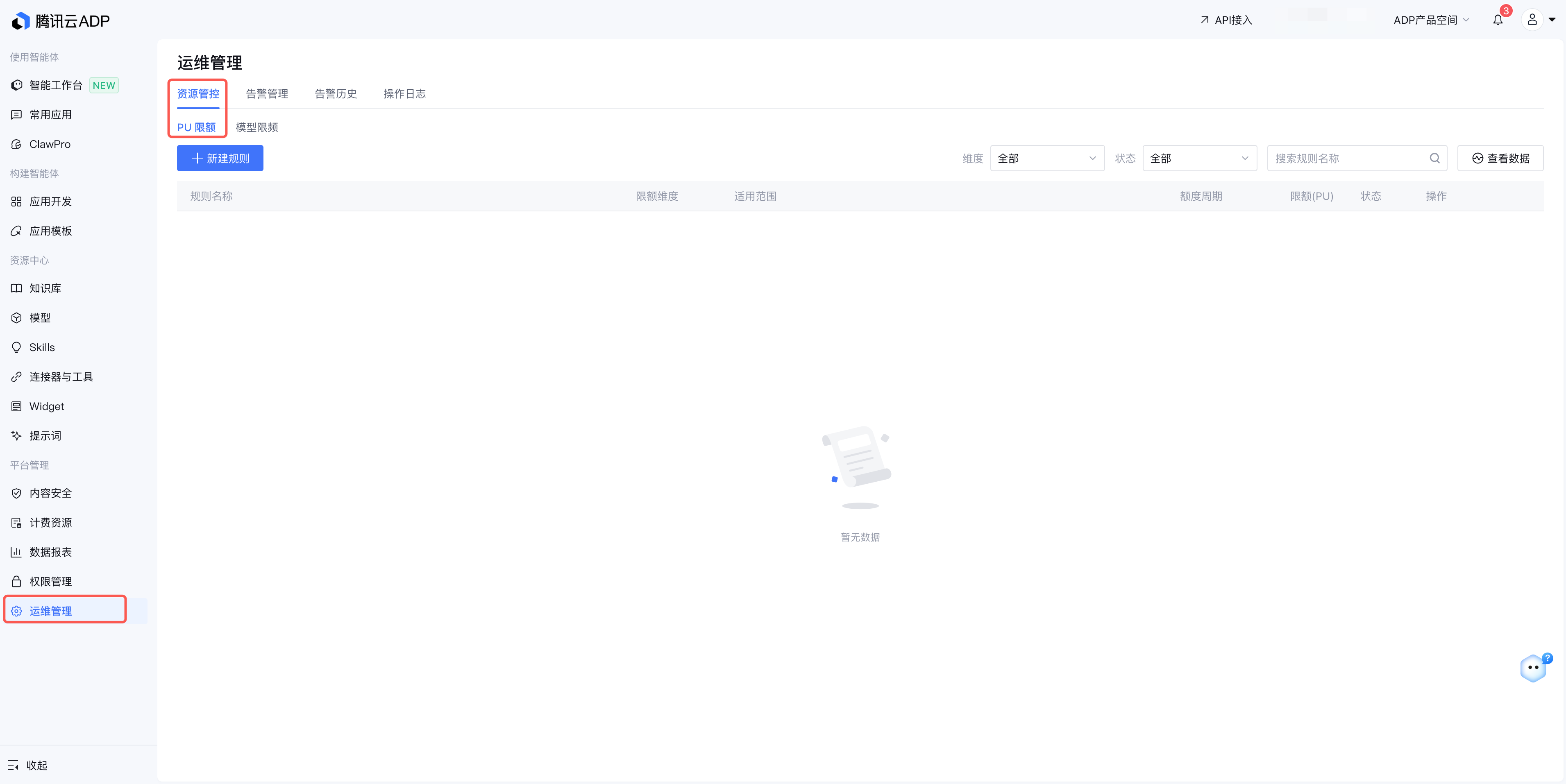This screenshot has height=784, width=1566.
Task: Click the 搜索规则名称 search field
Action: (x=1356, y=159)
